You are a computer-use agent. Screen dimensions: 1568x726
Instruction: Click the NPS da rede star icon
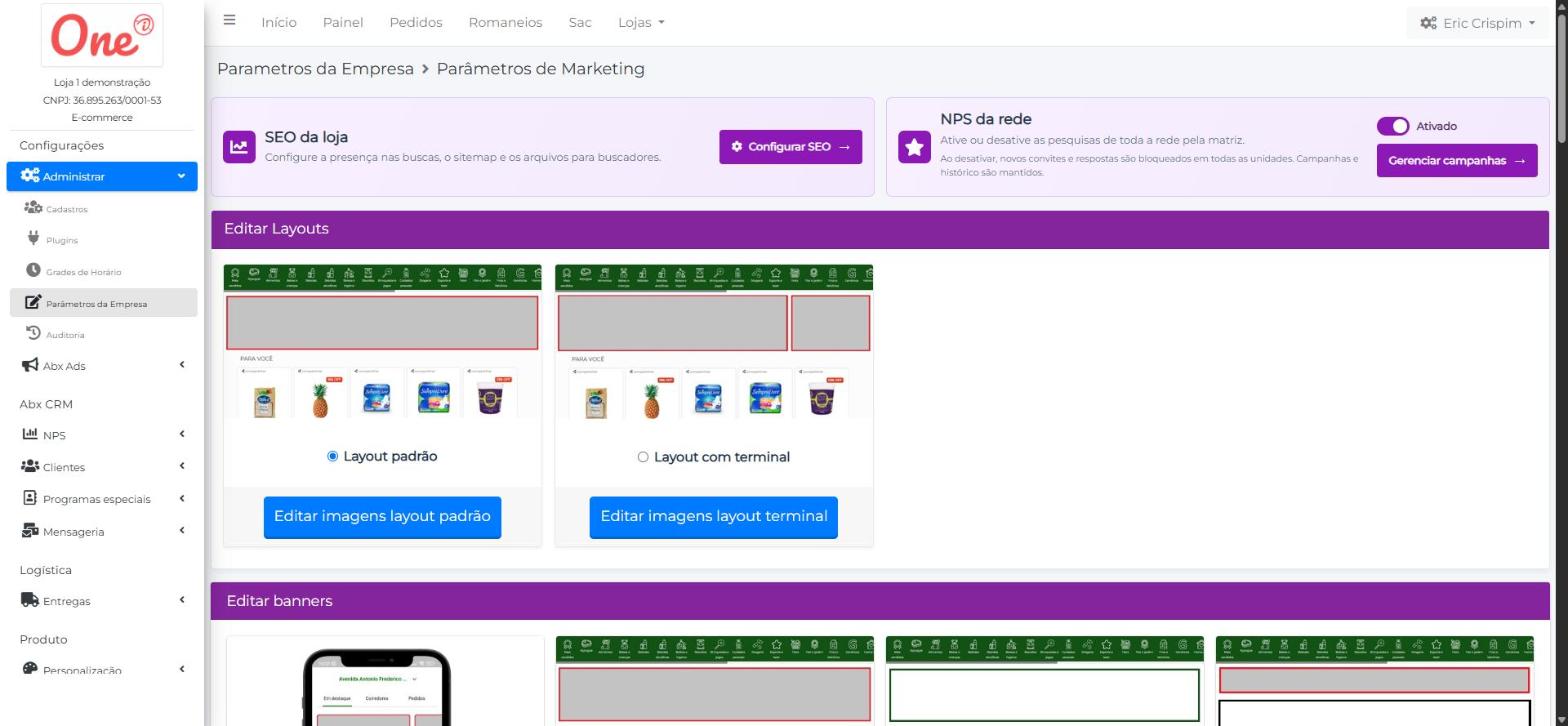(914, 147)
